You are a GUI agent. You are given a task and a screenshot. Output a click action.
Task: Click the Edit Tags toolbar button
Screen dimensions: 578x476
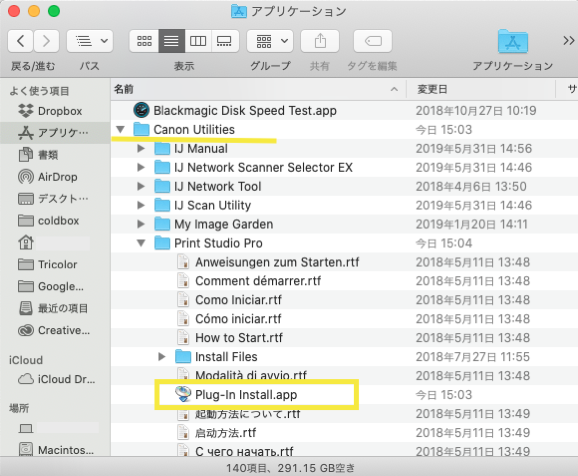373,41
